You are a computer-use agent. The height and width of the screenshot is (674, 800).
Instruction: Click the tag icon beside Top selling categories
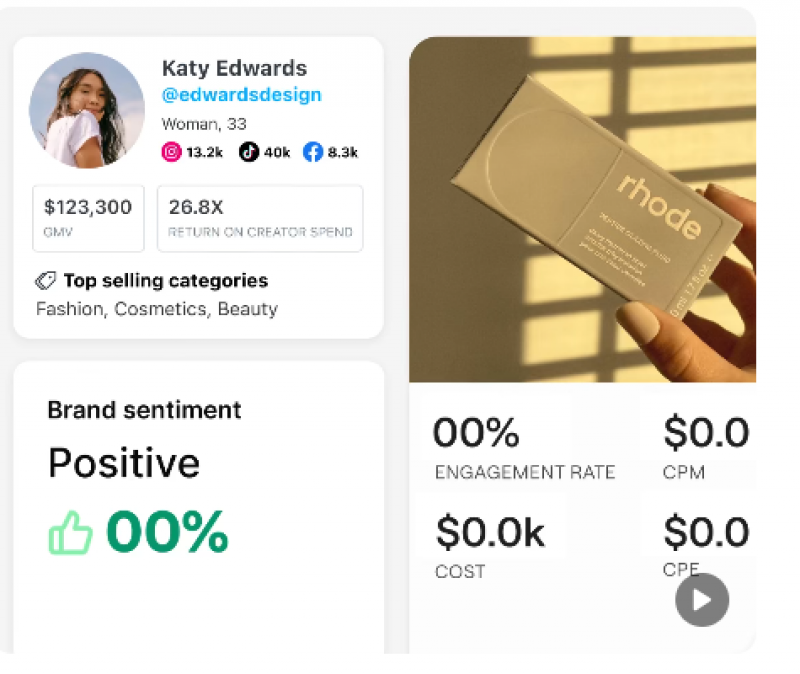click(x=45, y=281)
